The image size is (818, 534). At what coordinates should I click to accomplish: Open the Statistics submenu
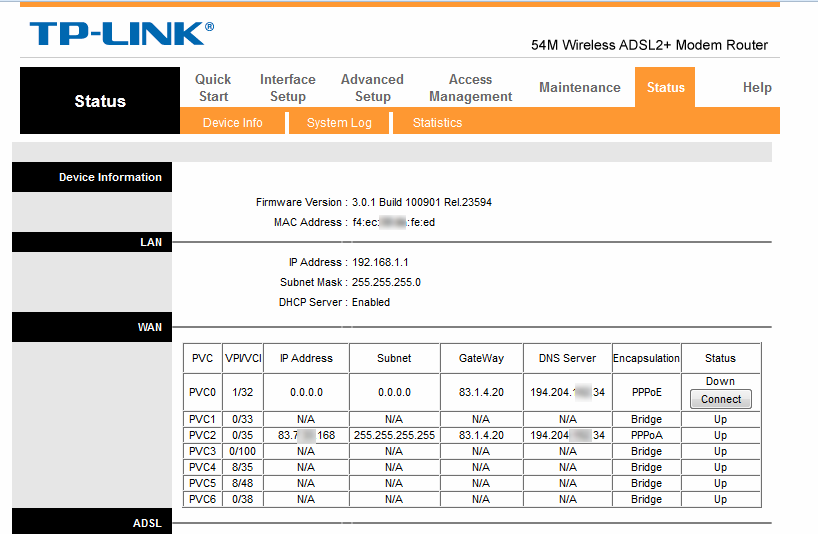(437, 123)
